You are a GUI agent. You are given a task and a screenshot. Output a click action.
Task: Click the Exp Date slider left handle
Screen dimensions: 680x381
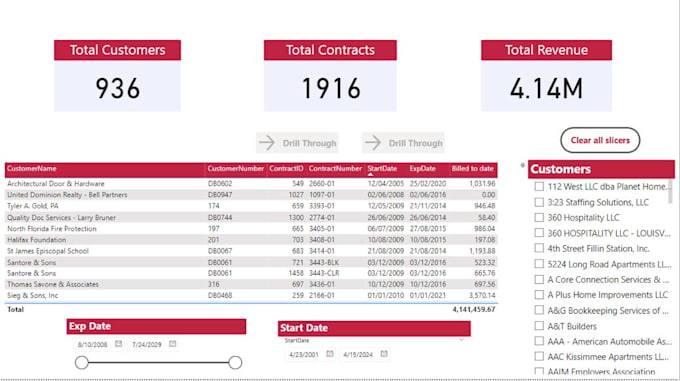(x=82, y=362)
